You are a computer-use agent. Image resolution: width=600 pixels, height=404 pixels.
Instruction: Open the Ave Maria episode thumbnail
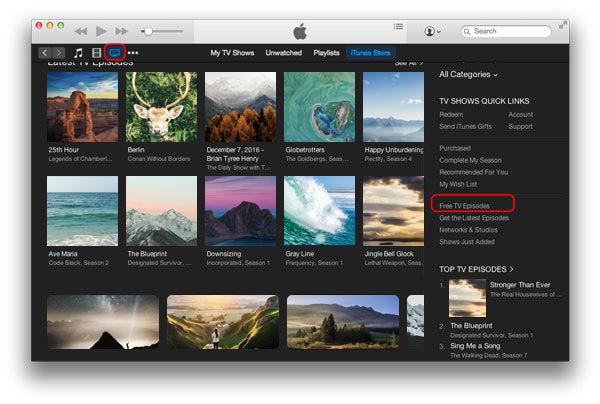82,211
